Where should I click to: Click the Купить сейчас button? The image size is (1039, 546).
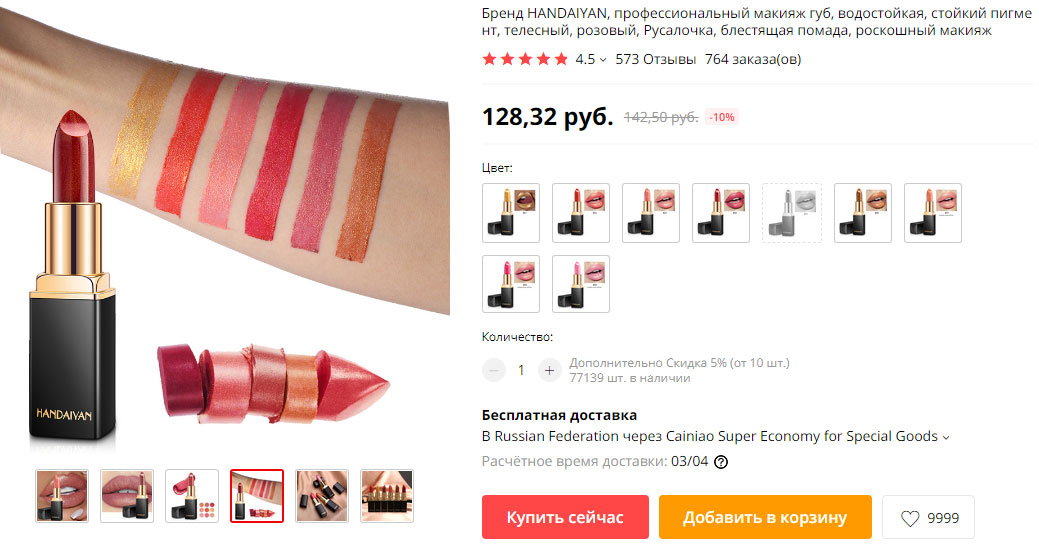point(565,517)
